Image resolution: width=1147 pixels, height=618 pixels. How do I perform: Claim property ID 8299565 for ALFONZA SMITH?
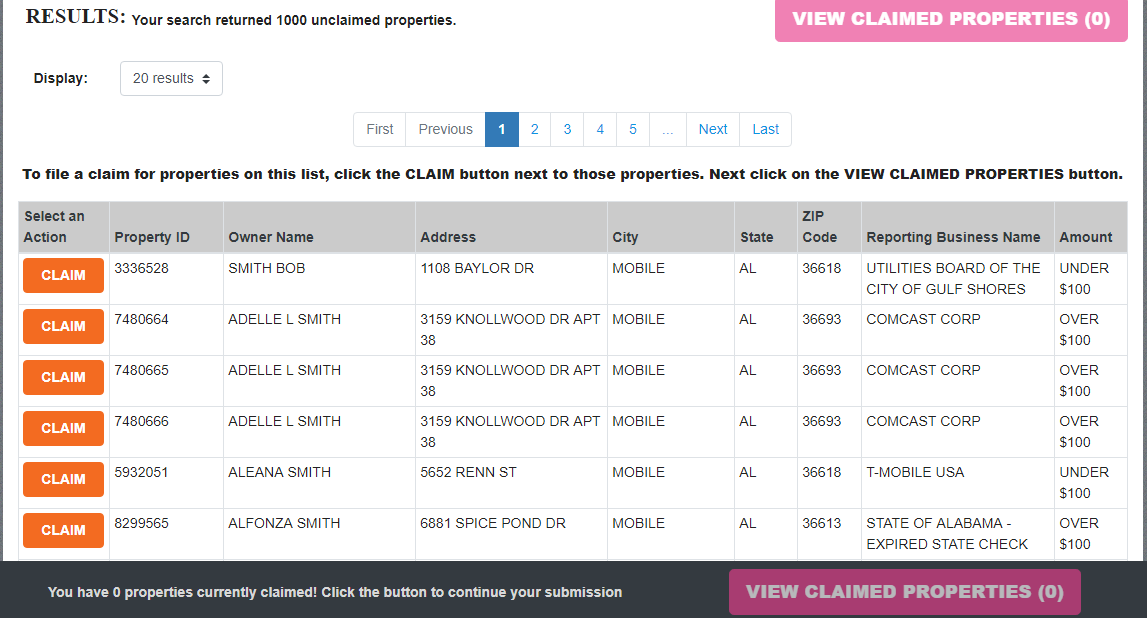point(62,530)
